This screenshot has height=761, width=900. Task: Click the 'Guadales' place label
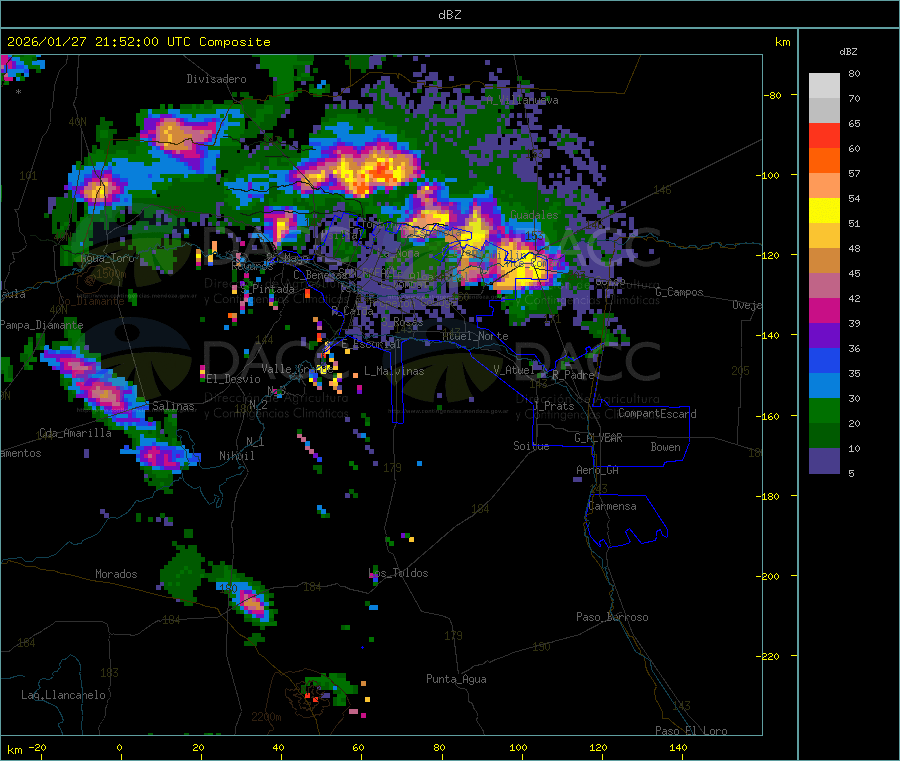(534, 215)
